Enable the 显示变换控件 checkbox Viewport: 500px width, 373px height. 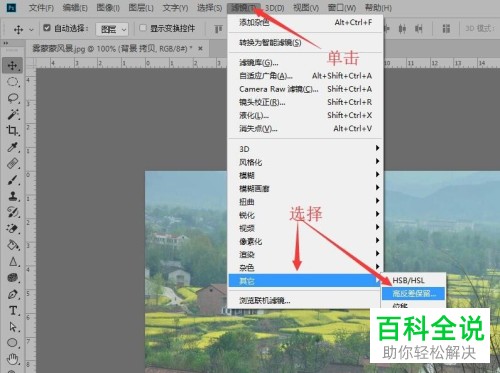pyautogui.click(x=143, y=28)
